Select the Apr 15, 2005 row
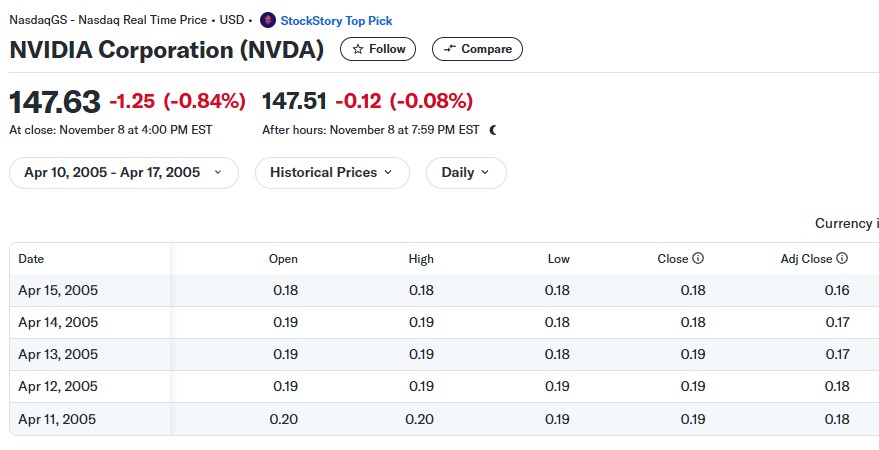The height and width of the screenshot is (450, 879). click(444, 290)
